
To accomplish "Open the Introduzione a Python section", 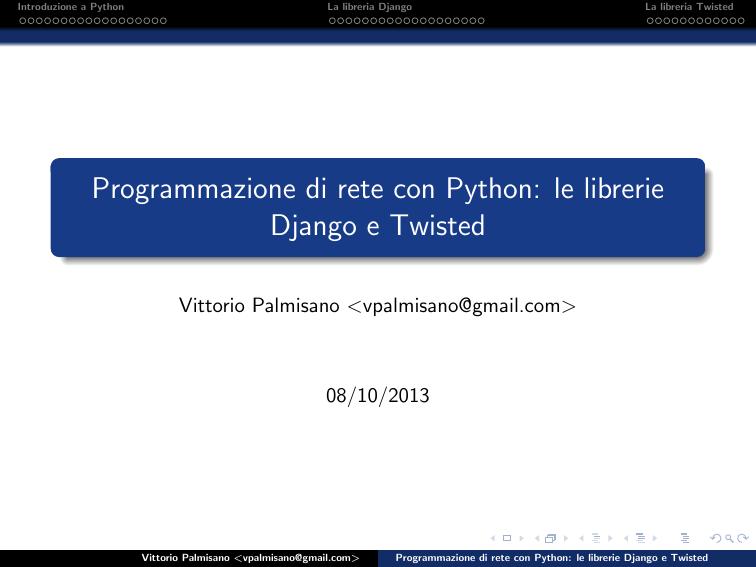I will 71,7.
